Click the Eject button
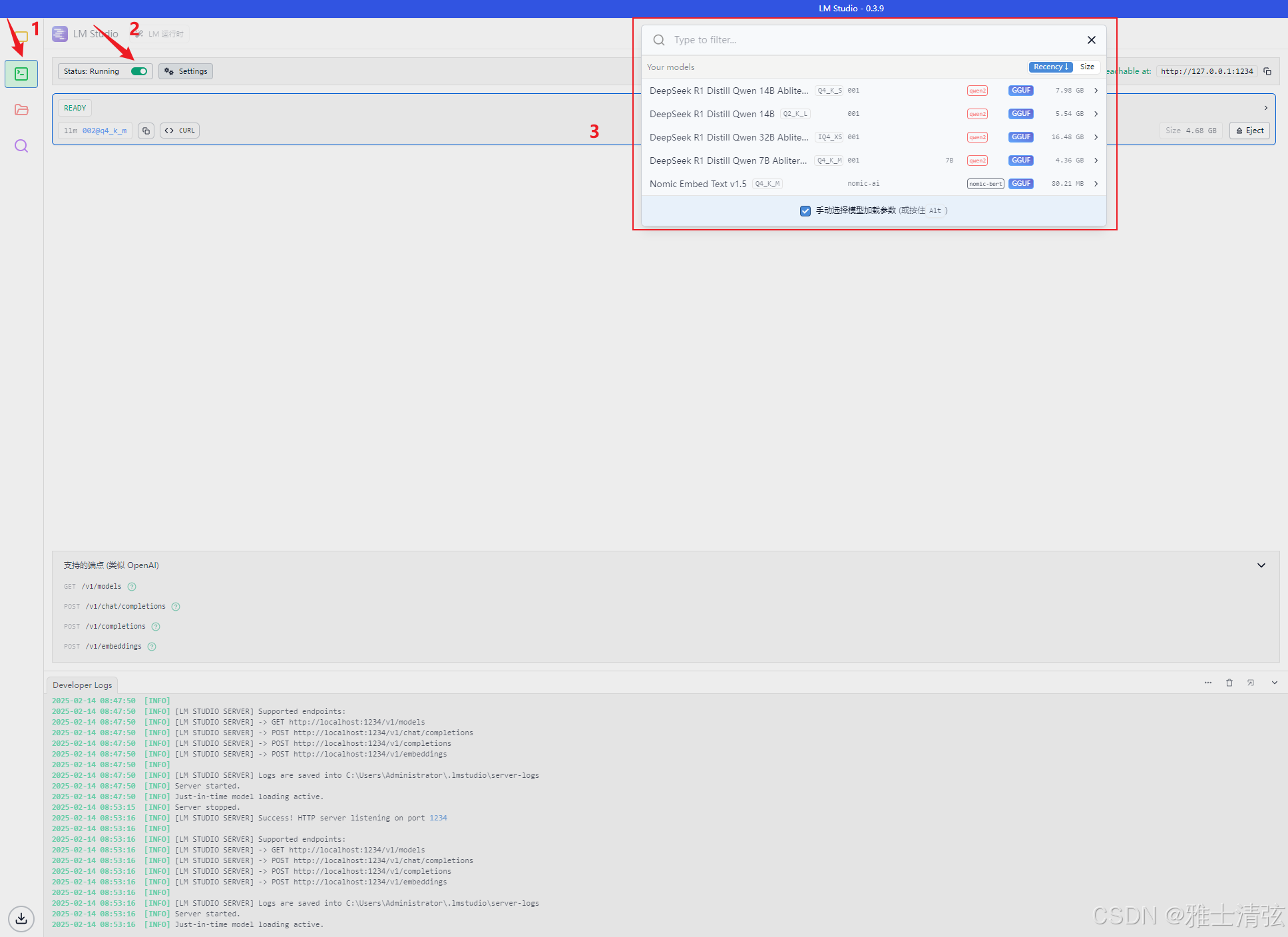Screen dimensions: 1288x937 pos(1249,131)
